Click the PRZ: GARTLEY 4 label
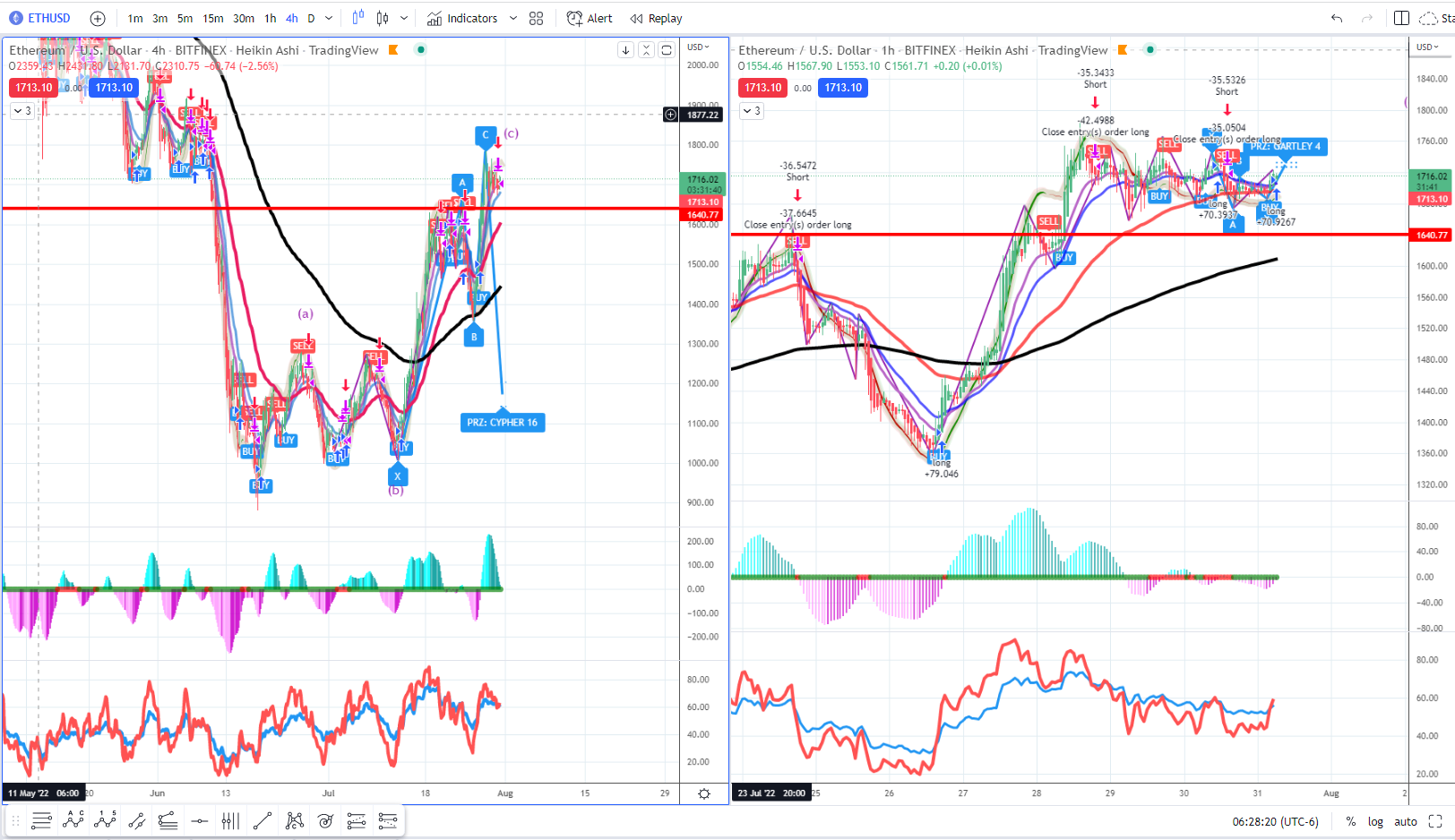Screen dimensions: 1455x840 (1286, 146)
